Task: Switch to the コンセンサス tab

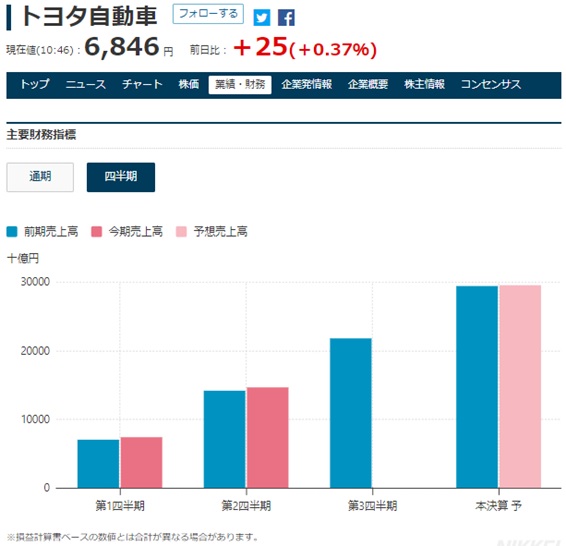Action: [491, 84]
